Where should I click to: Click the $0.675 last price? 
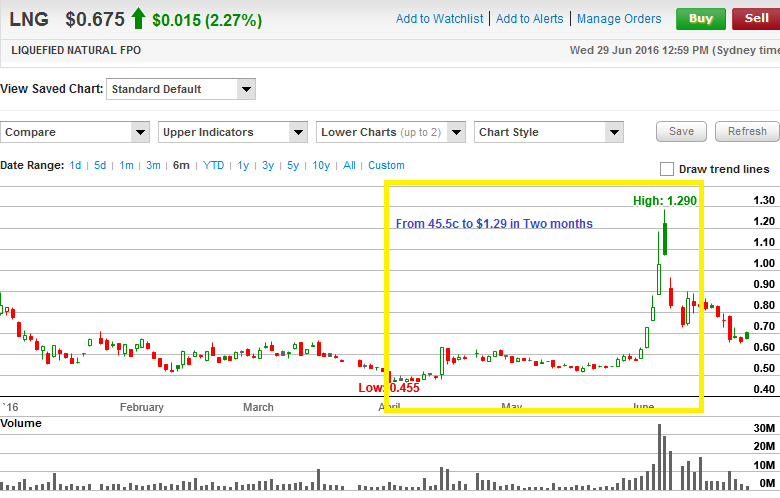tap(95, 19)
